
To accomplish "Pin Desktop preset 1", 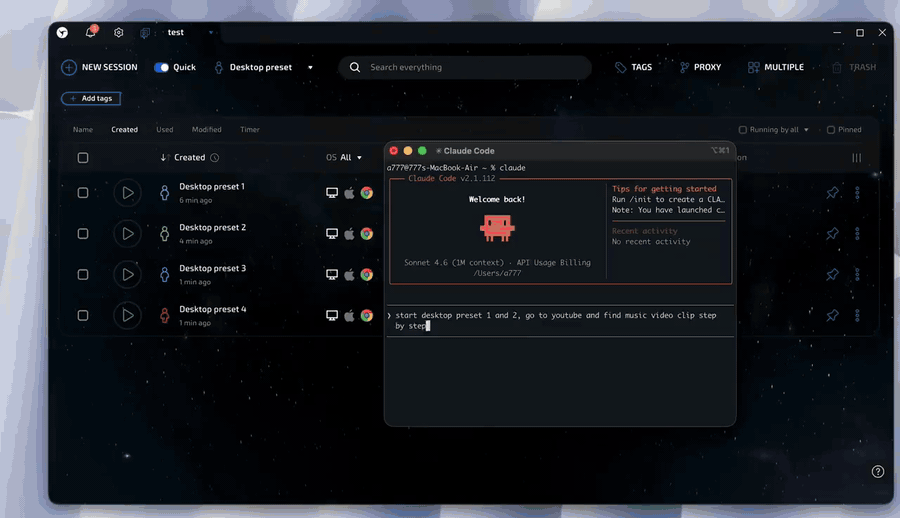I will 832,193.
